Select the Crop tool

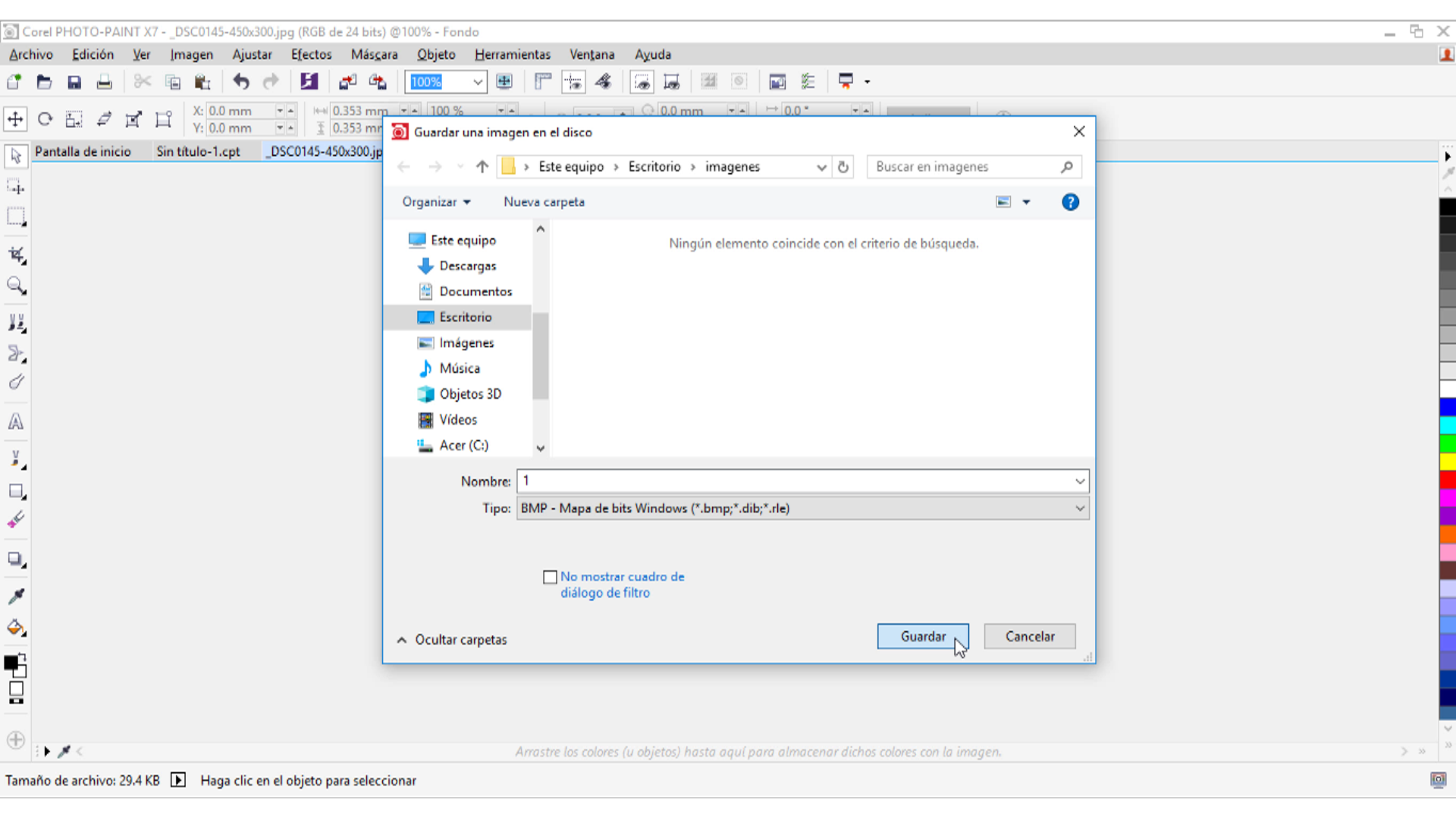16,256
